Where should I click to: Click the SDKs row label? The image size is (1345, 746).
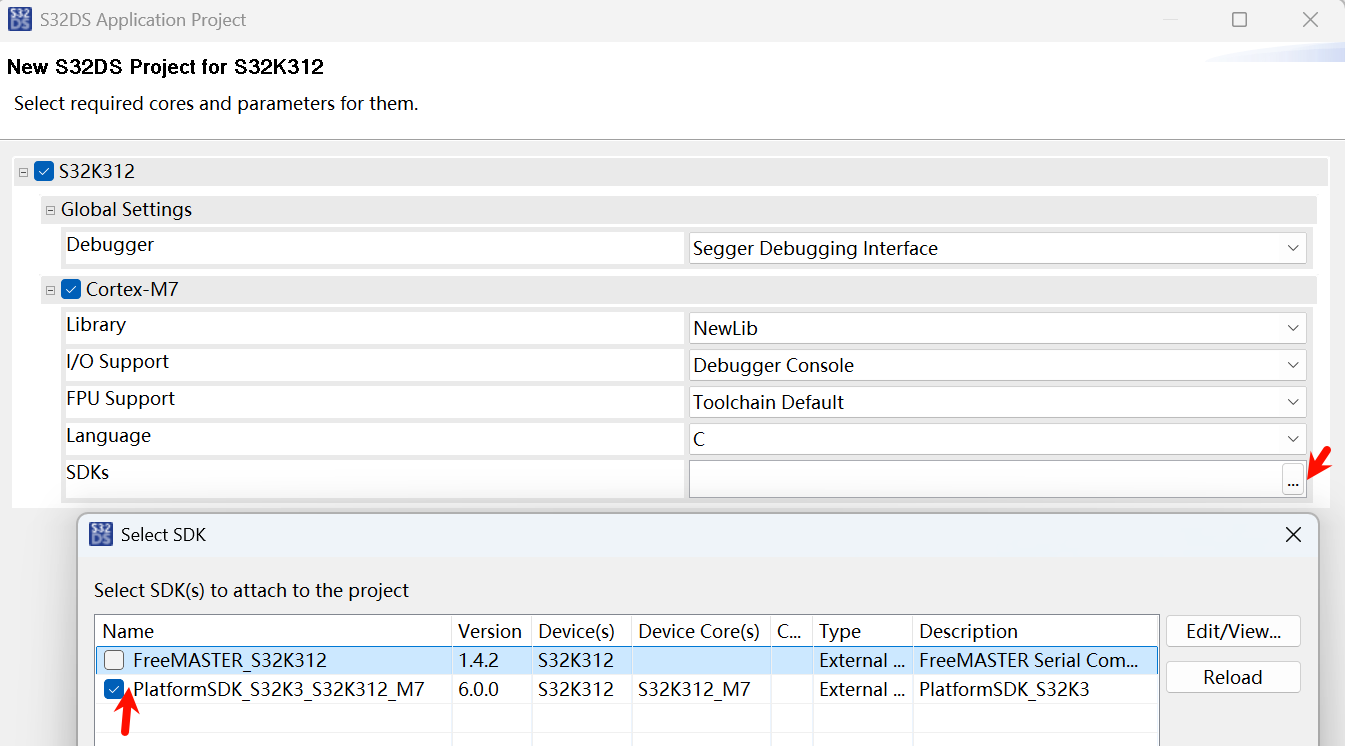(88, 472)
